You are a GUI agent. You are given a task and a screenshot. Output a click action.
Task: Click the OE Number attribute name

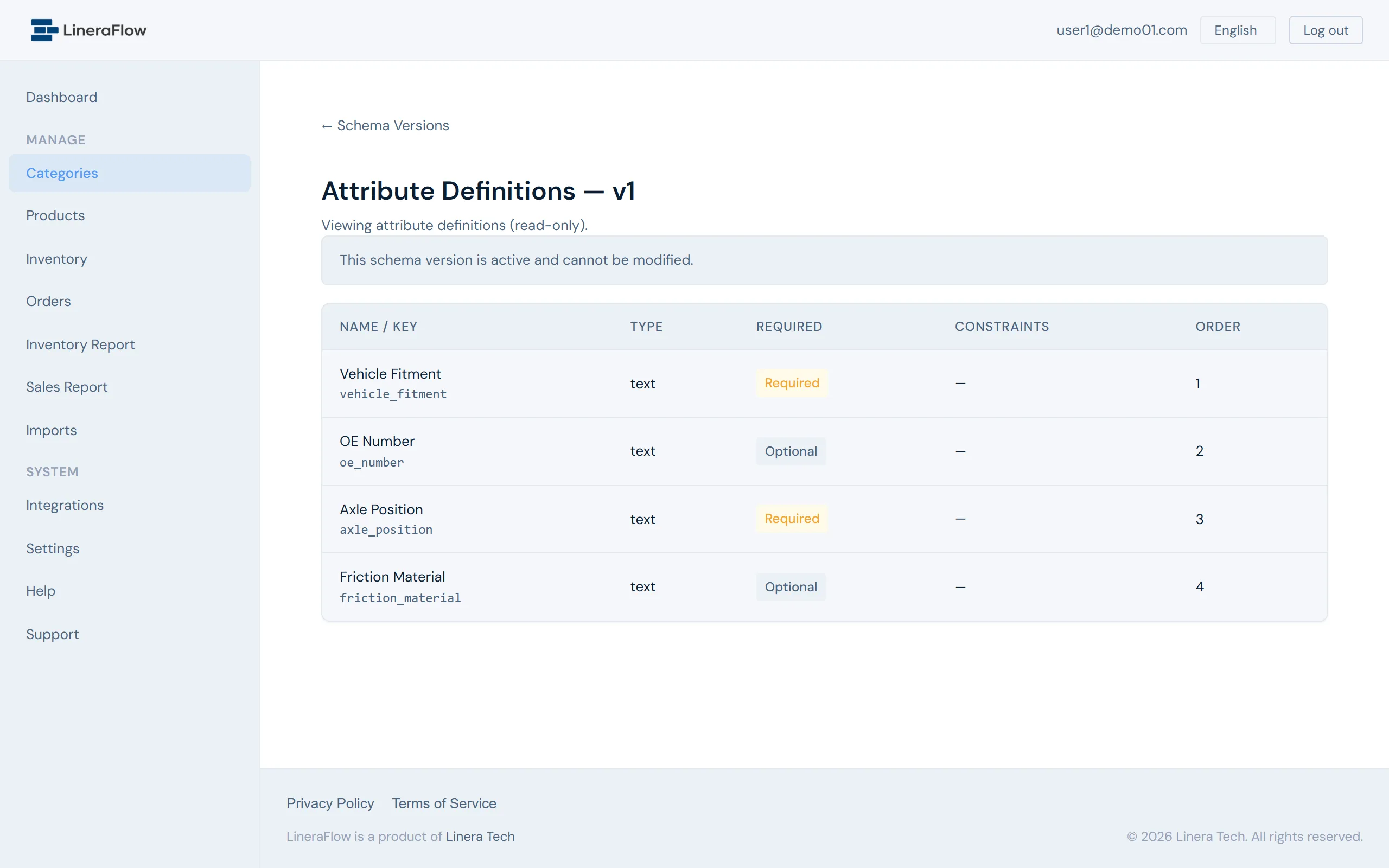click(x=377, y=441)
